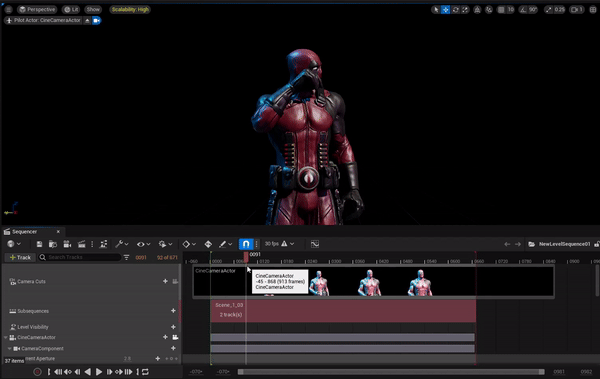This screenshot has width=600, height=379.
Task: Open the Sequencer world globe dropdown
Action: click(14, 244)
